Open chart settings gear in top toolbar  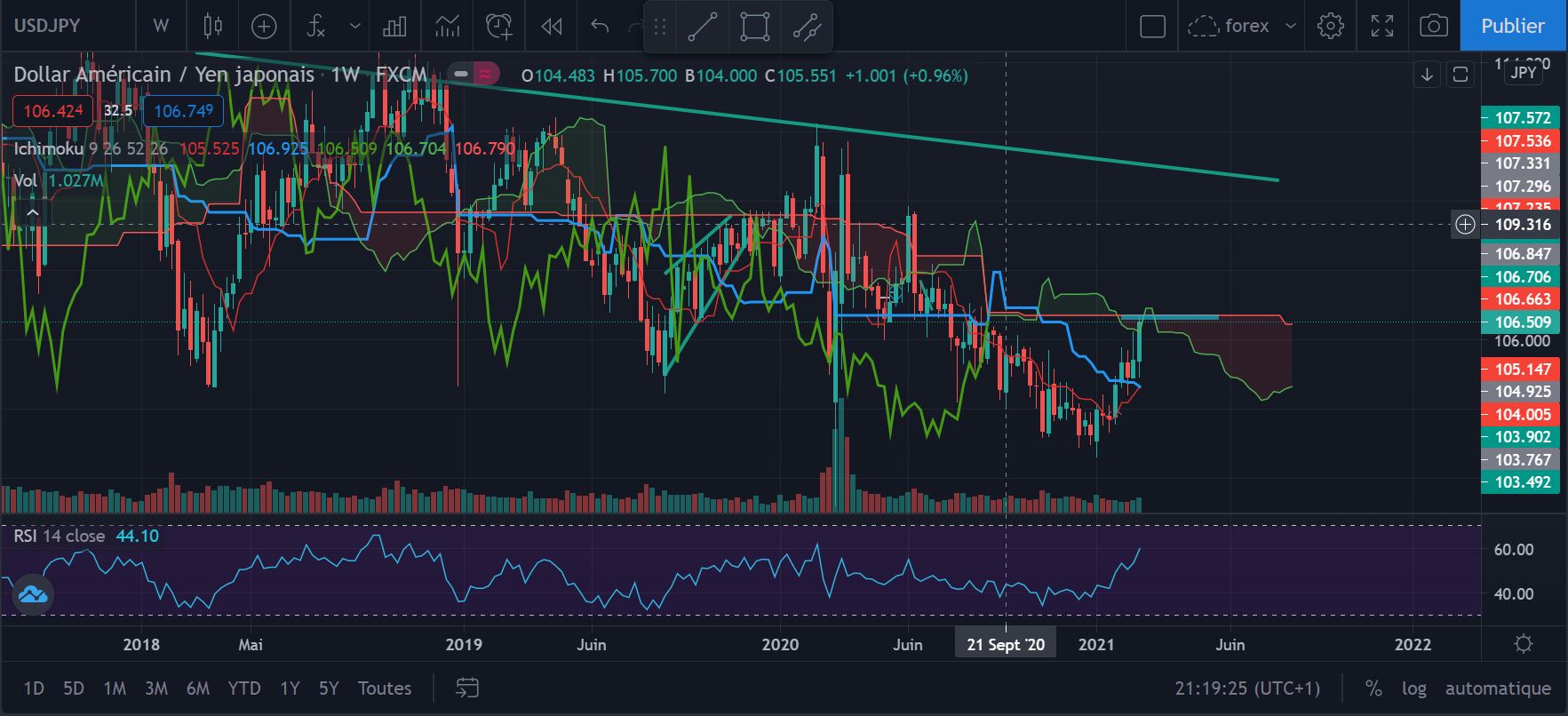(x=1330, y=27)
